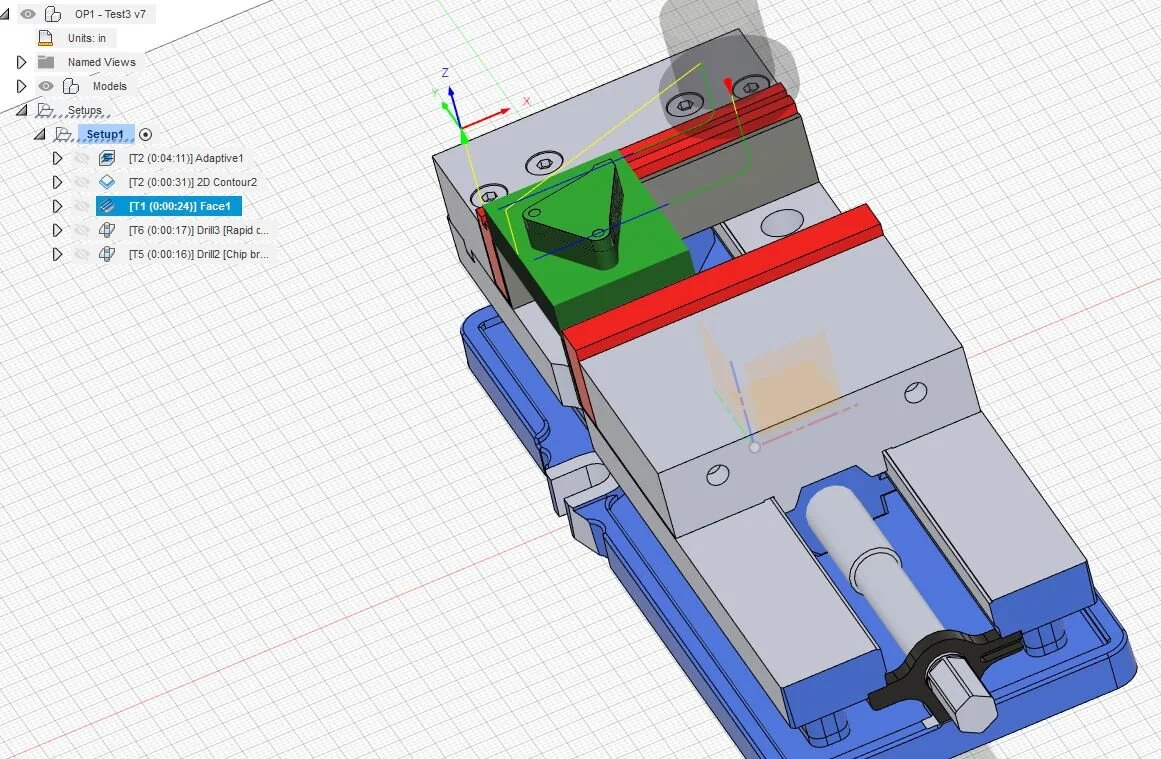
Task: Toggle visibility of OP1 - Test3 v7 root
Action: (27, 14)
